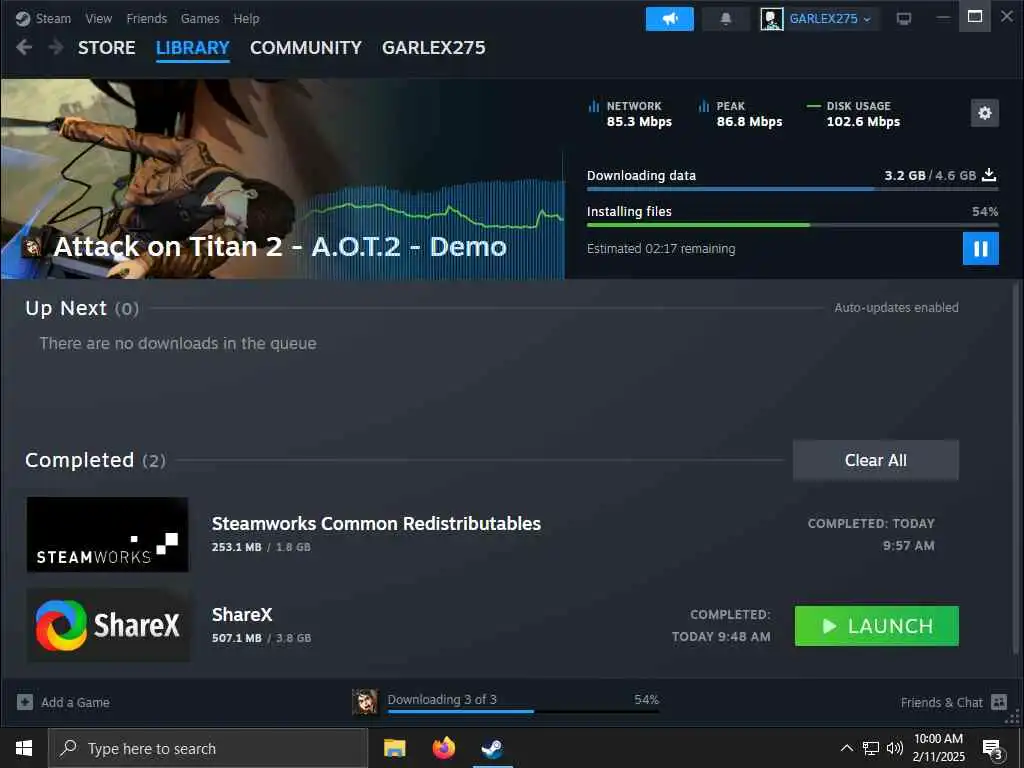Pause the Attack on Titan 2 download
The width and height of the screenshot is (1024, 768).
[981, 249]
